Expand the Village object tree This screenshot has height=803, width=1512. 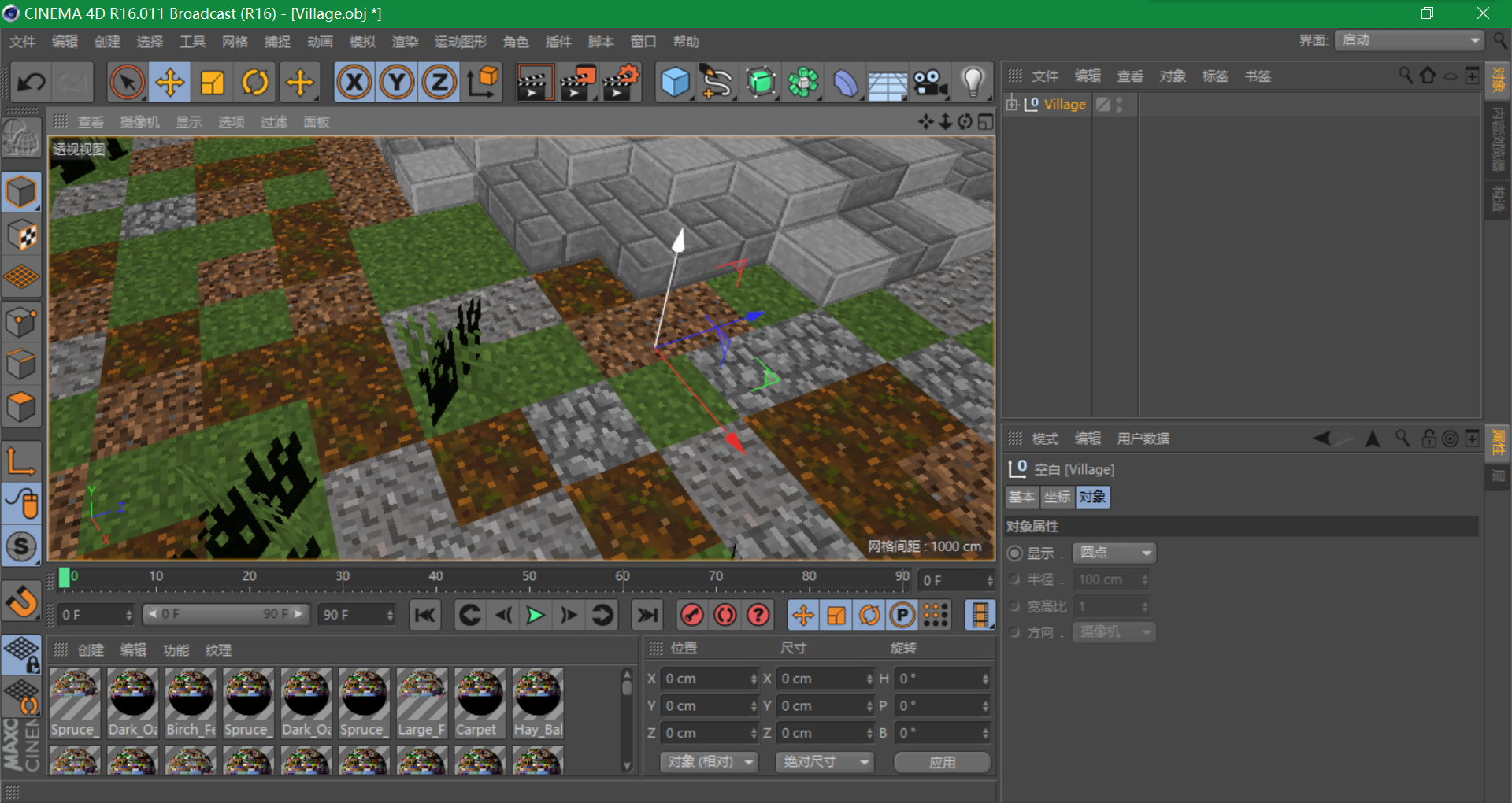[x=1013, y=104]
